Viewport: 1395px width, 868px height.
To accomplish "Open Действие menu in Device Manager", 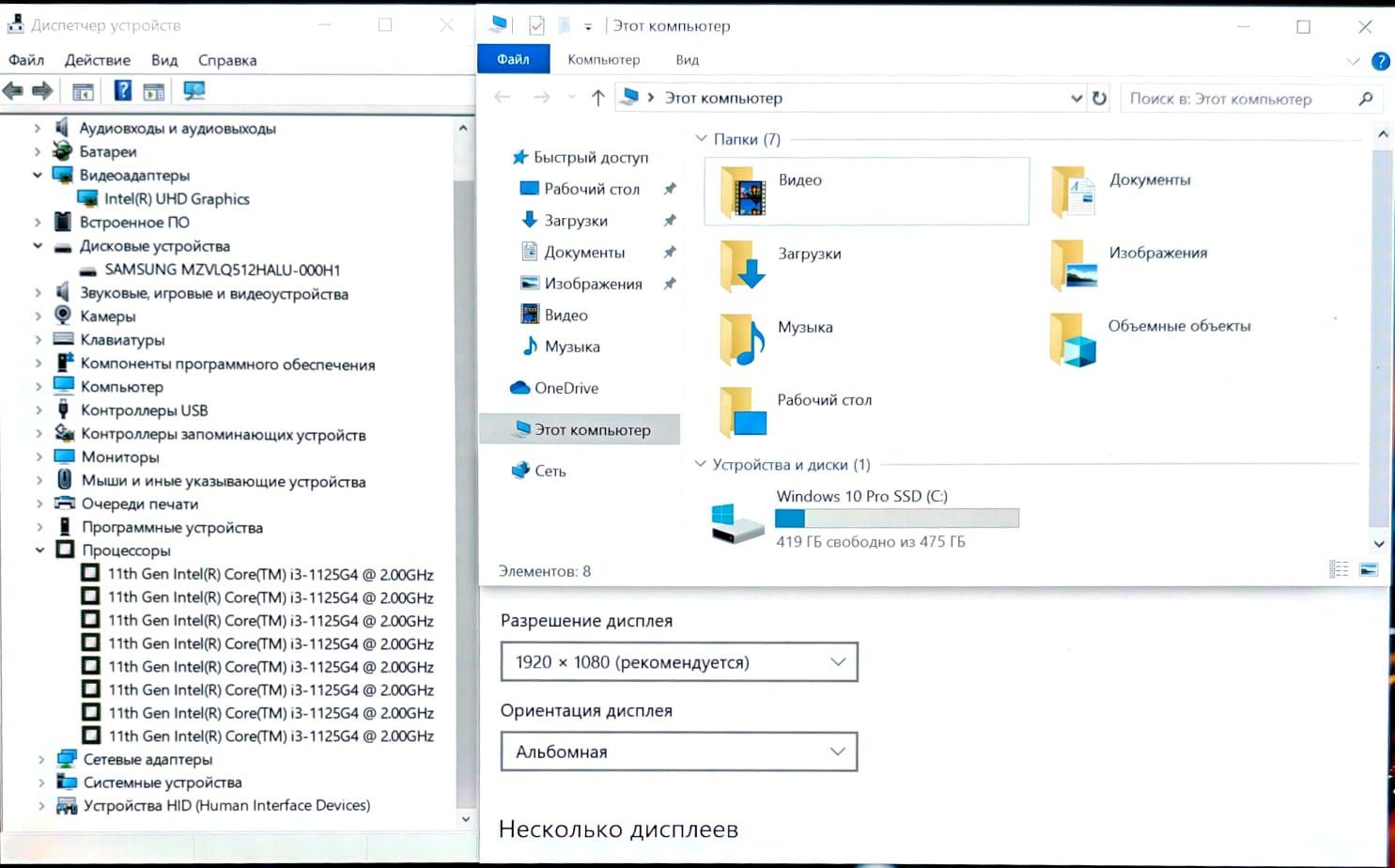I will pyautogui.click(x=98, y=60).
